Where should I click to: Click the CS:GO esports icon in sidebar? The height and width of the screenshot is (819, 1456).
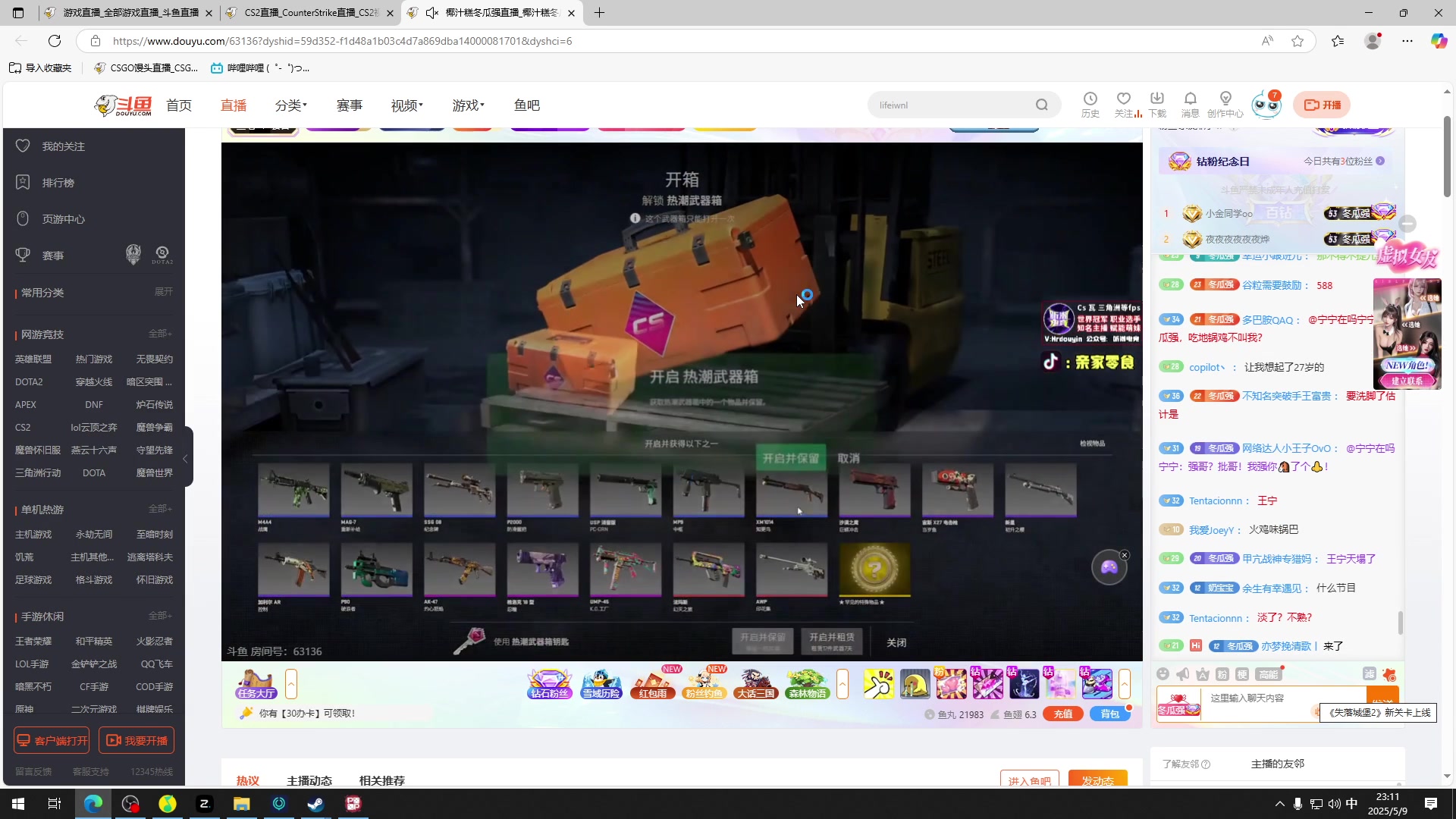133,255
